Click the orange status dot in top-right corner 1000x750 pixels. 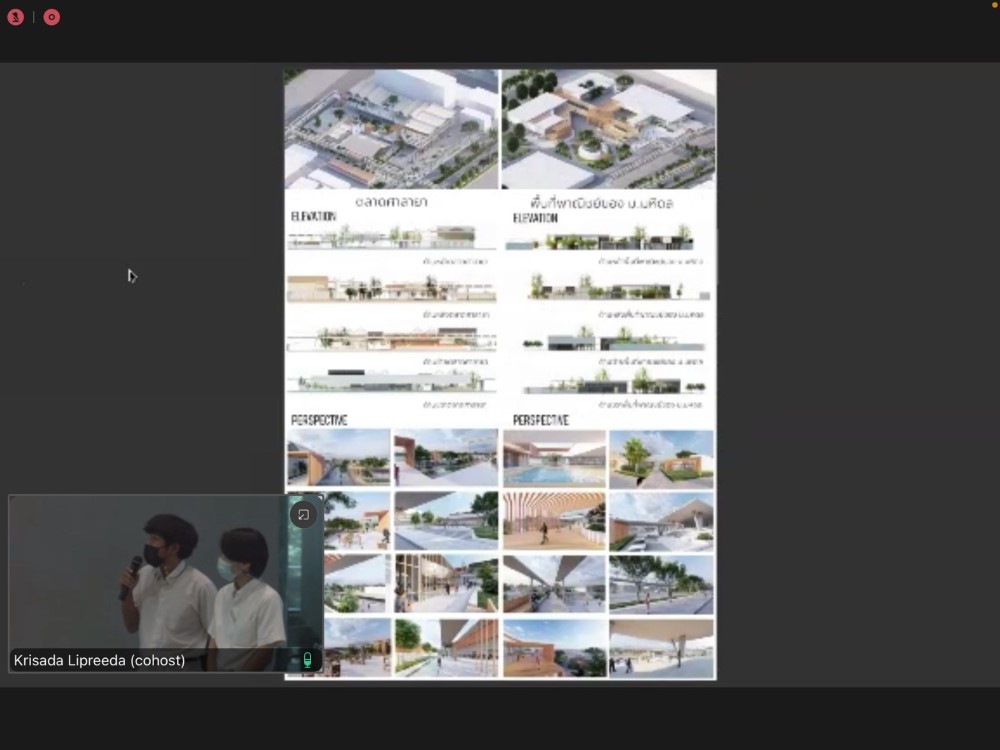pos(994,5)
